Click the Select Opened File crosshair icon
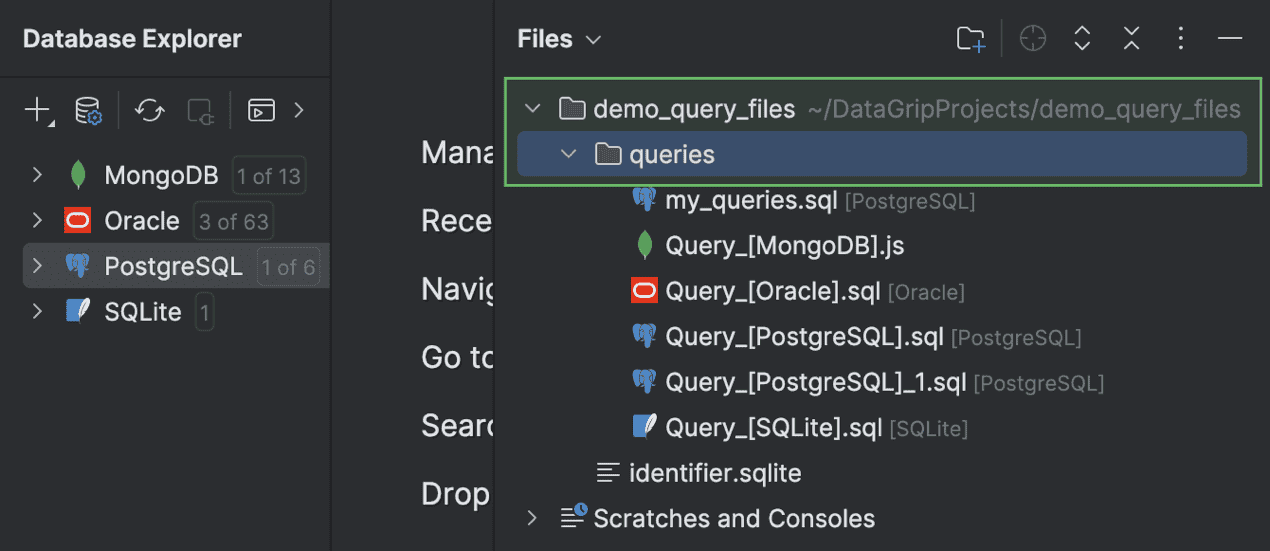 point(1032,39)
